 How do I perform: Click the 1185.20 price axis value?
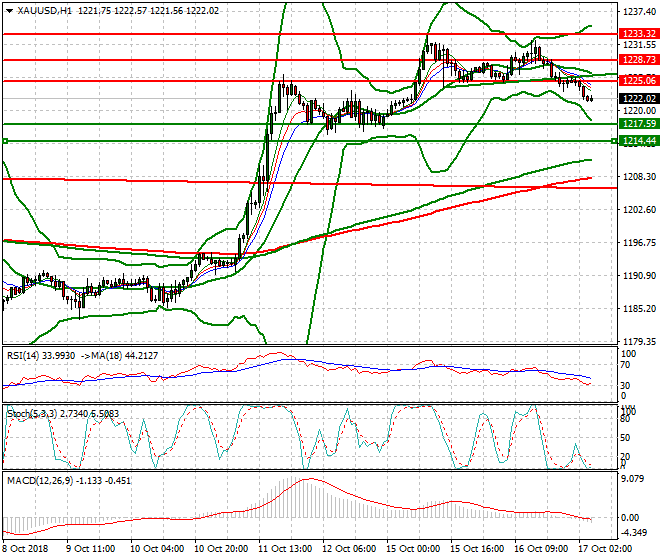tap(639, 309)
